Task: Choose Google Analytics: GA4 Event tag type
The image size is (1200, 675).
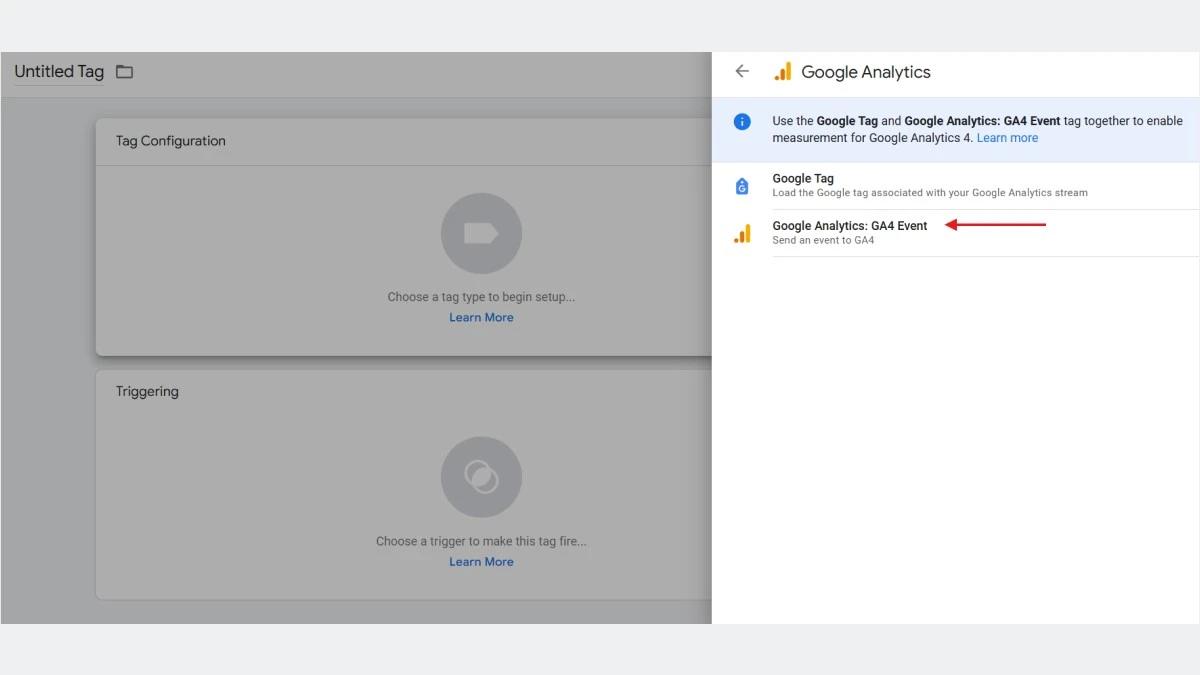Action: point(850,226)
